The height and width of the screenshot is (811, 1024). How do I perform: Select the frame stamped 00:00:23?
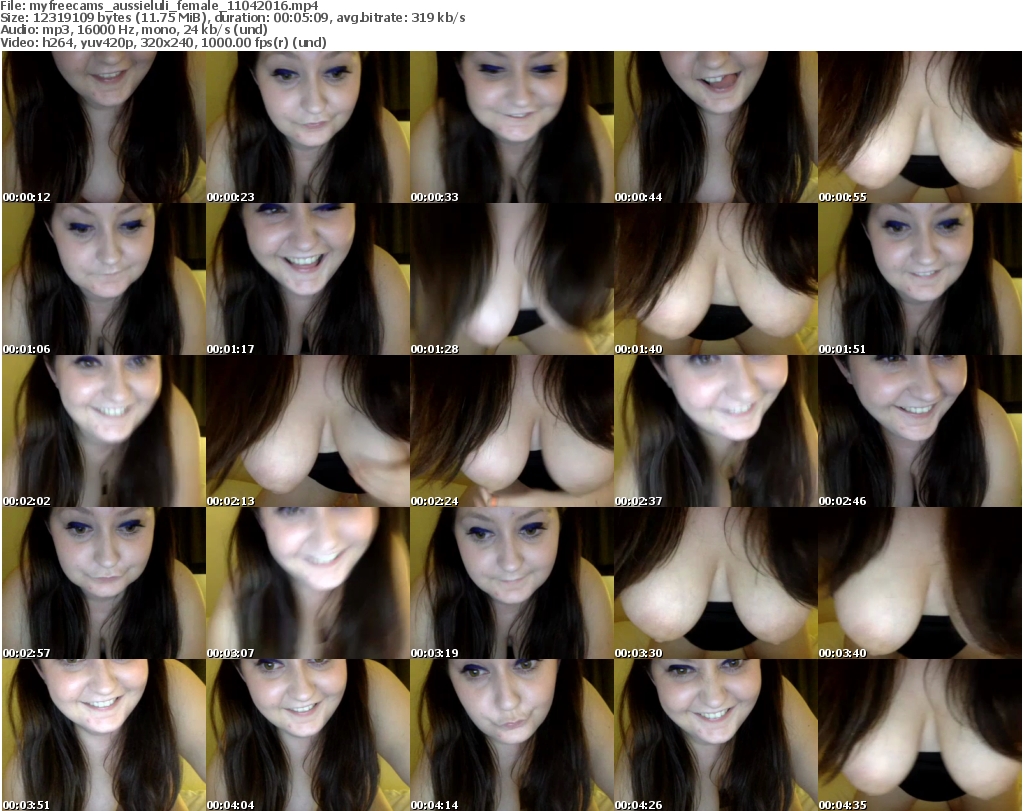click(x=308, y=127)
